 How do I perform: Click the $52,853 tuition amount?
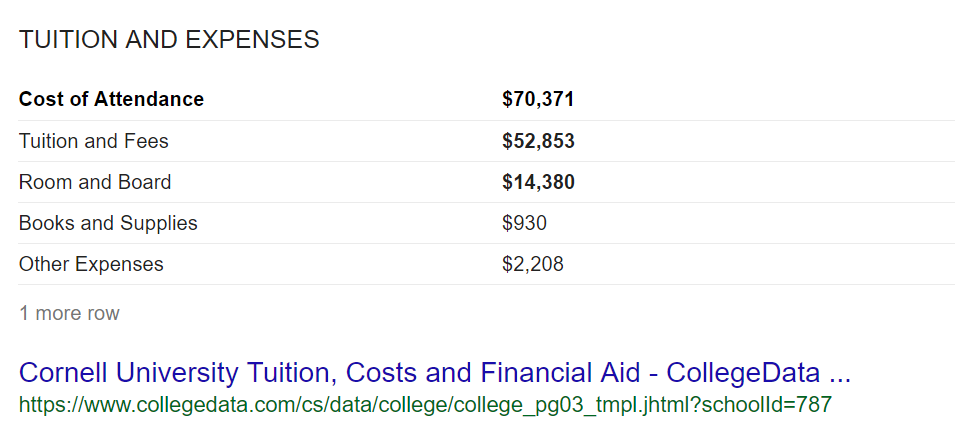click(x=538, y=141)
